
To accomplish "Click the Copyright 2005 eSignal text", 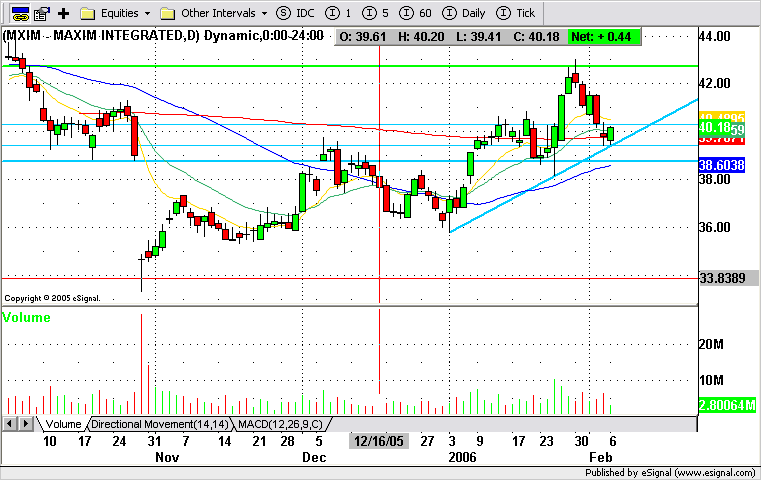I will (52, 298).
